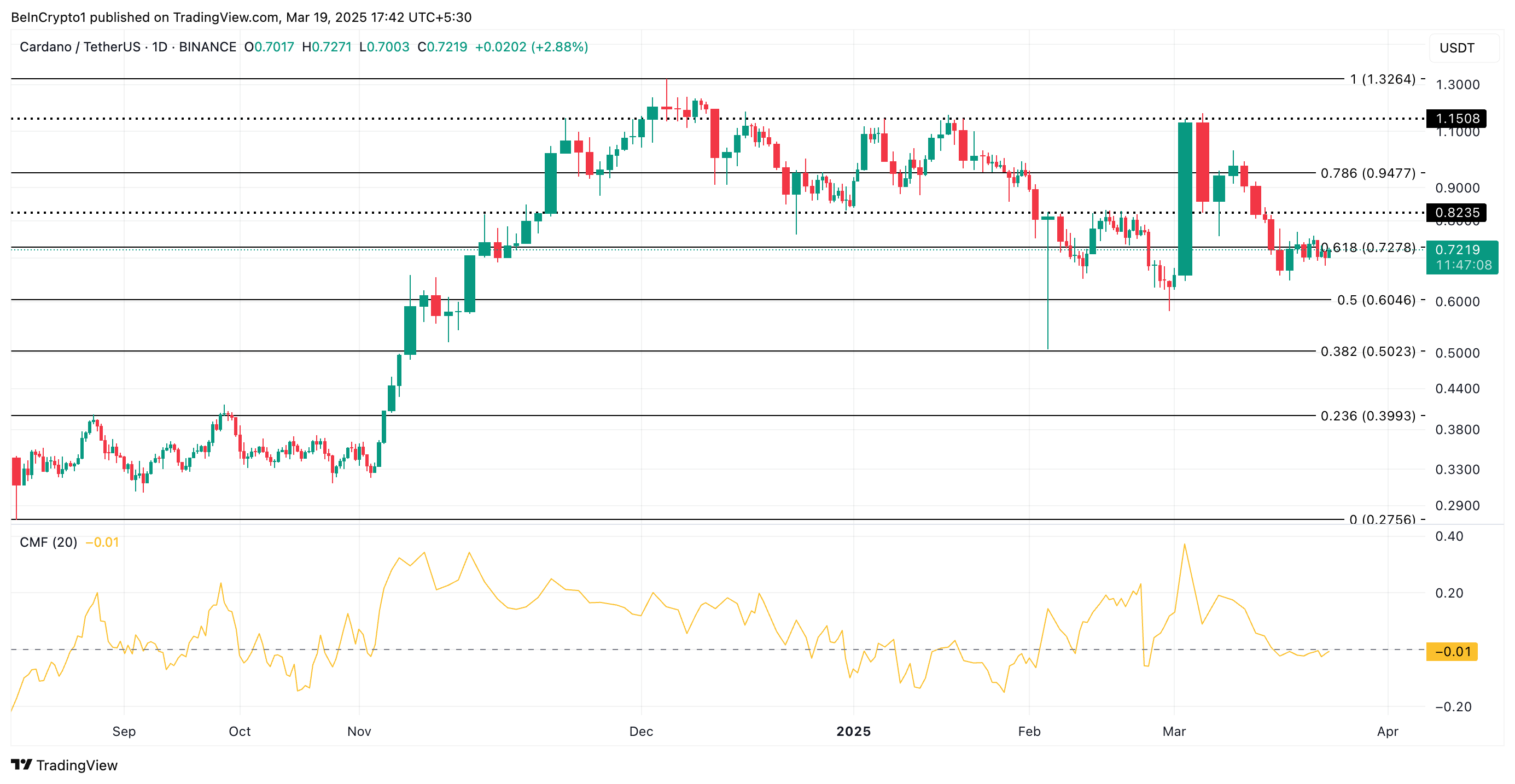Click the Mar label on time axis
The height and width of the screenshot is (784, 1515).
[1174, 731]
